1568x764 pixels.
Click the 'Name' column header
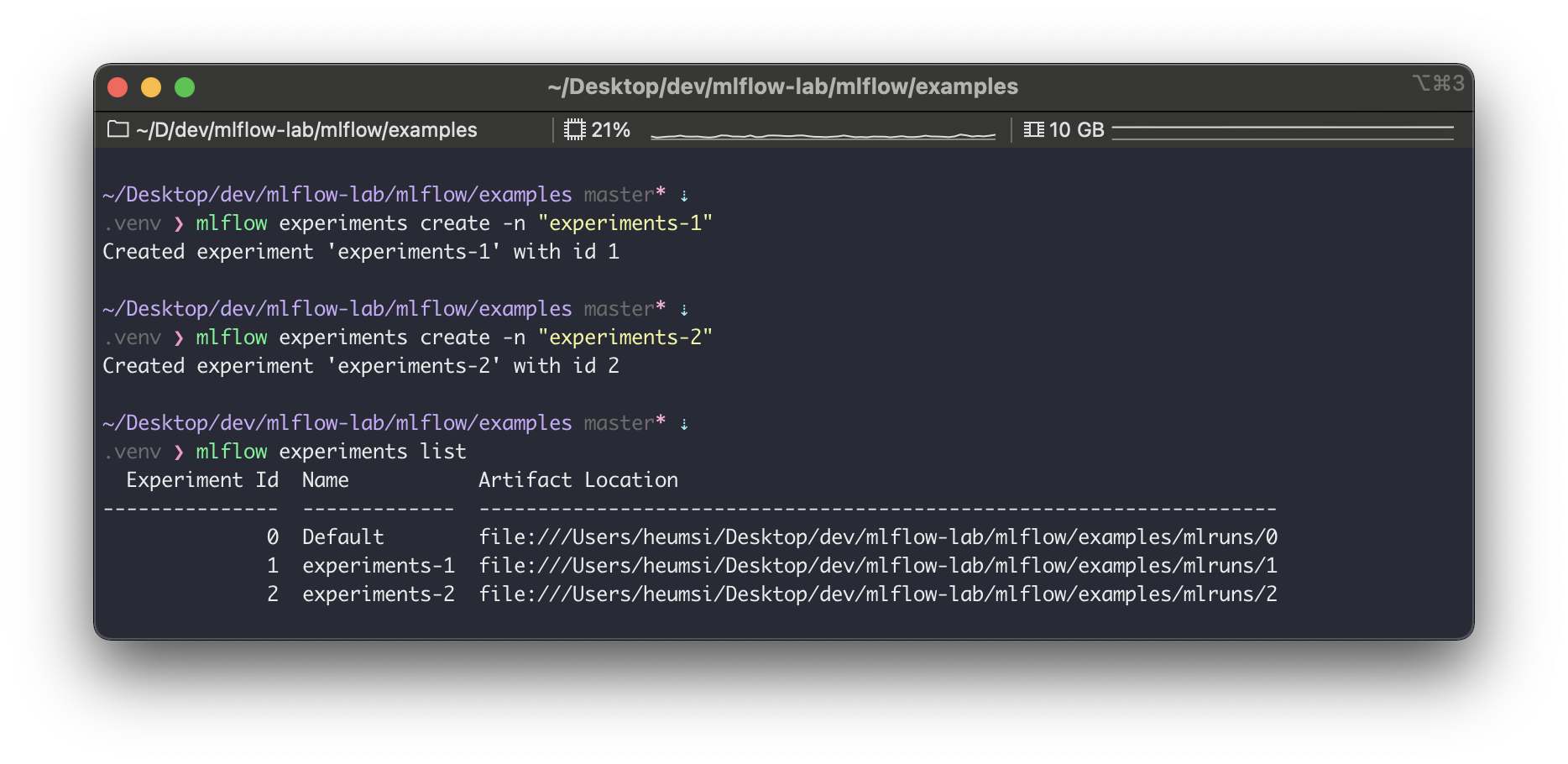pyautogui.click(x=326, y=480)
